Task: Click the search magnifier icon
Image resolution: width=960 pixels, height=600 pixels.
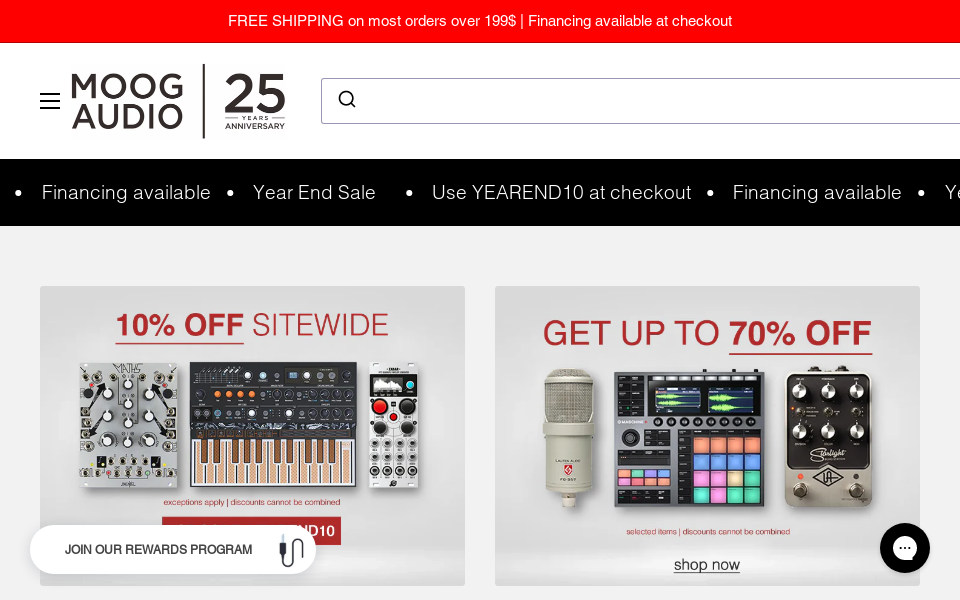Action: pyautogui.click(x=347, y=99)
